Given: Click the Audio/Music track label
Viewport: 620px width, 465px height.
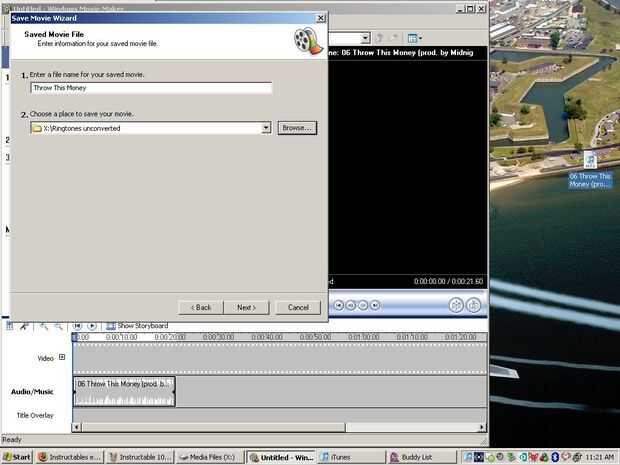Looking at the screenshot, I should click(x=32, y=391).
